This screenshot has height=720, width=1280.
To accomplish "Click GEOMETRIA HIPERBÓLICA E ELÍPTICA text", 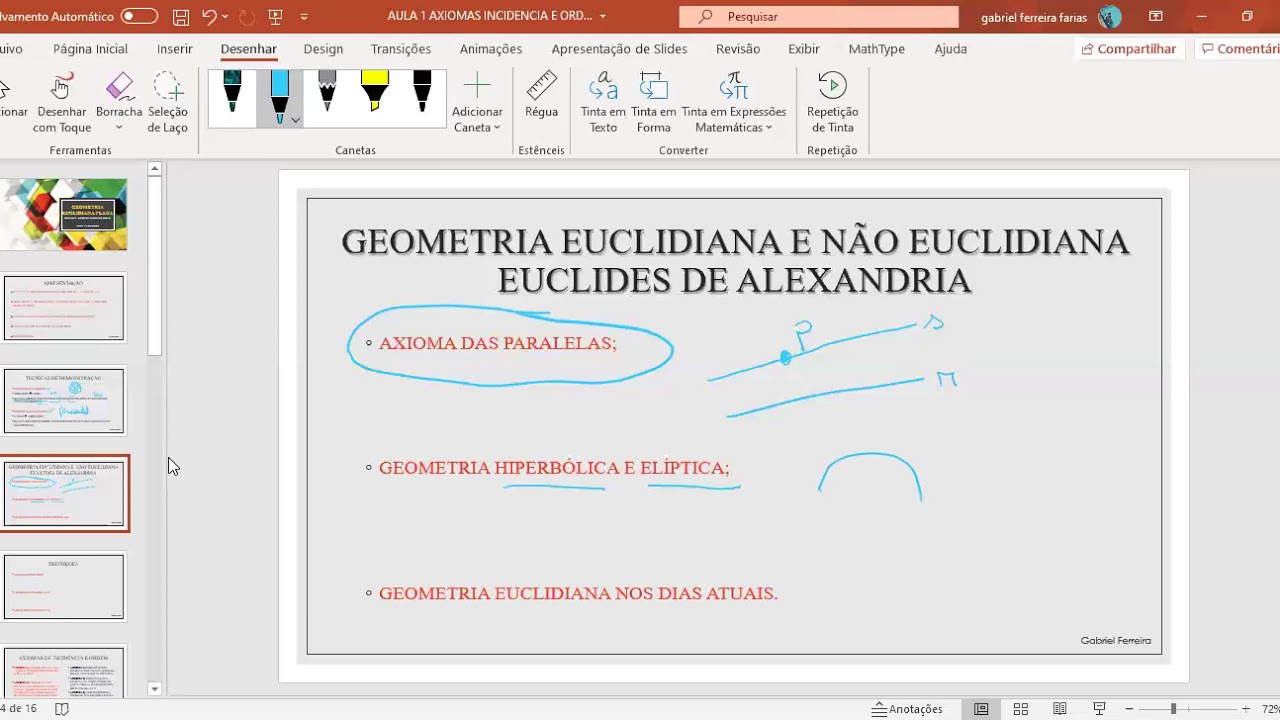I will [x=554, y=468].
